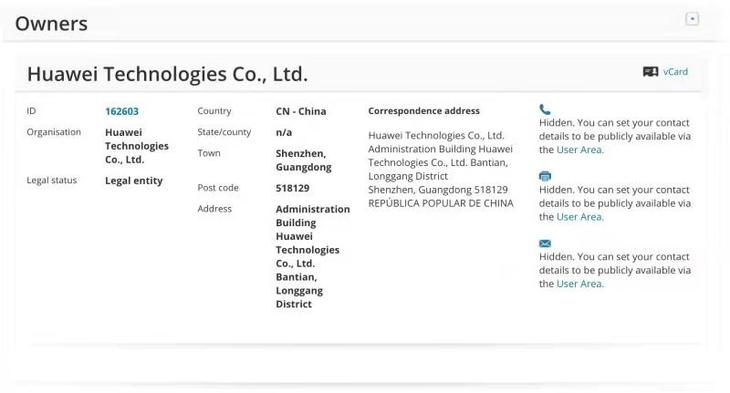Click the Correspondence address heading

[x=424, y=111]
